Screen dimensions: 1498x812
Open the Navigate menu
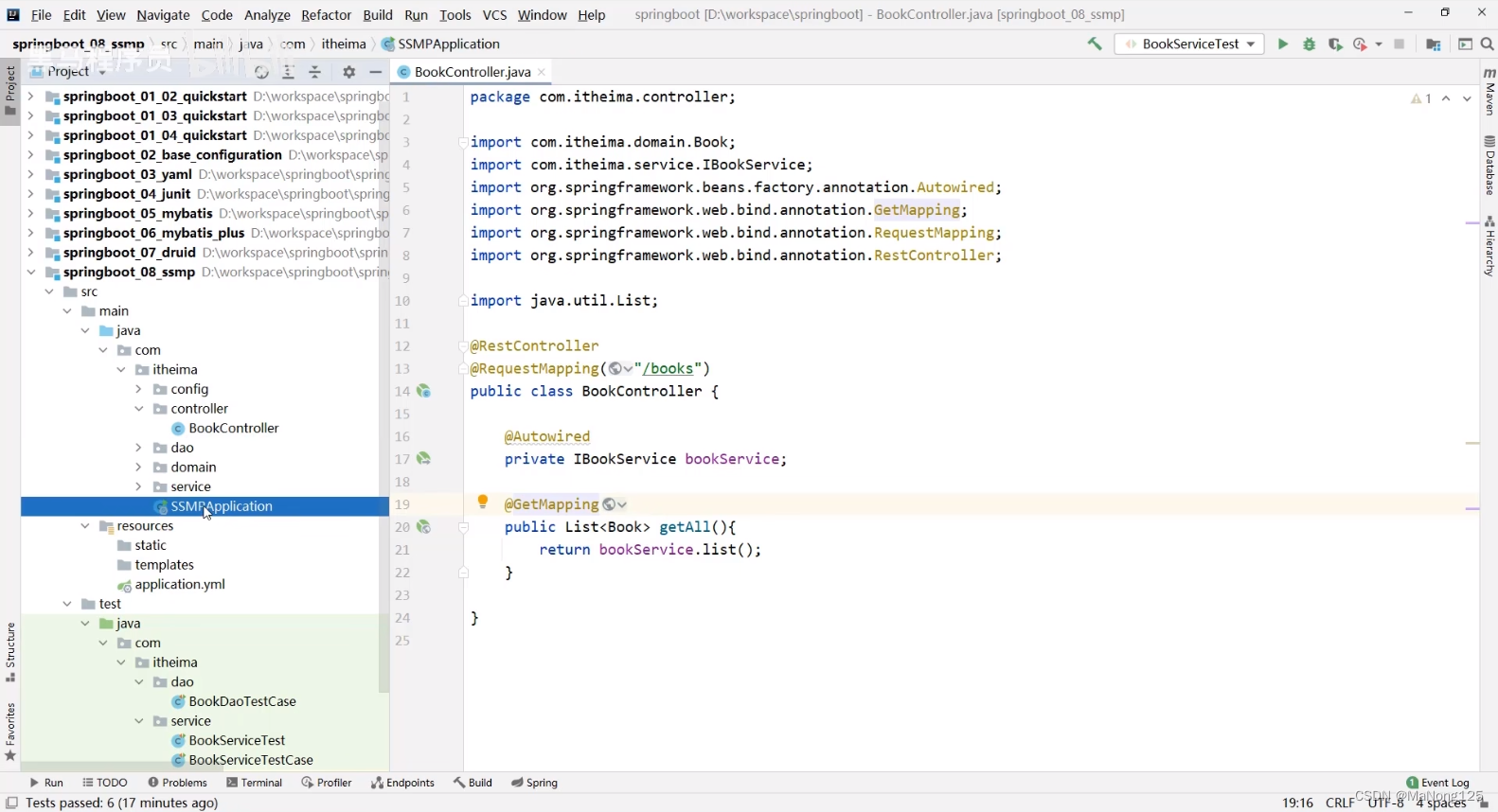pyautogui.click(x=163, y=15)
